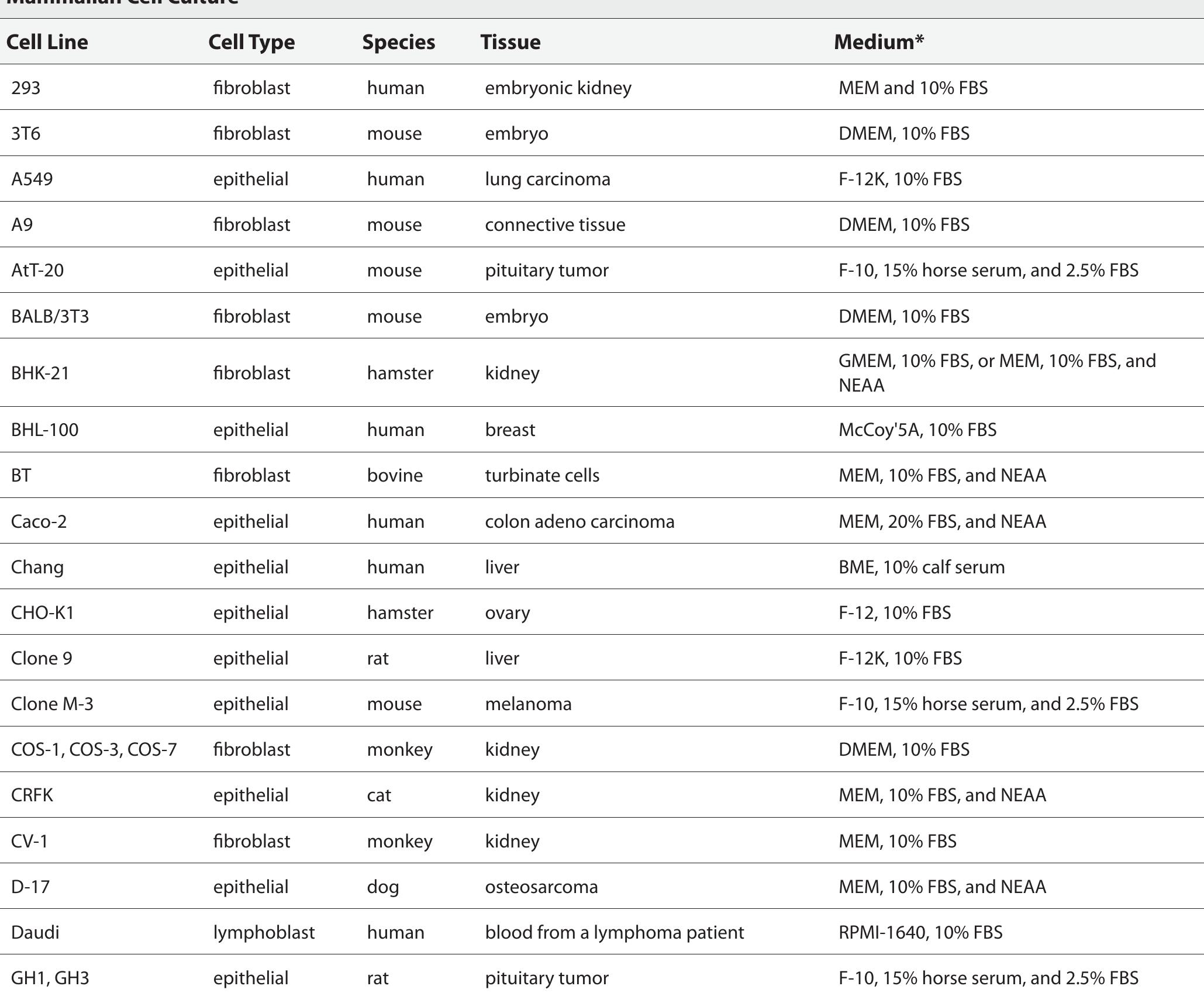Click the Medium* column header

(878, 42)
